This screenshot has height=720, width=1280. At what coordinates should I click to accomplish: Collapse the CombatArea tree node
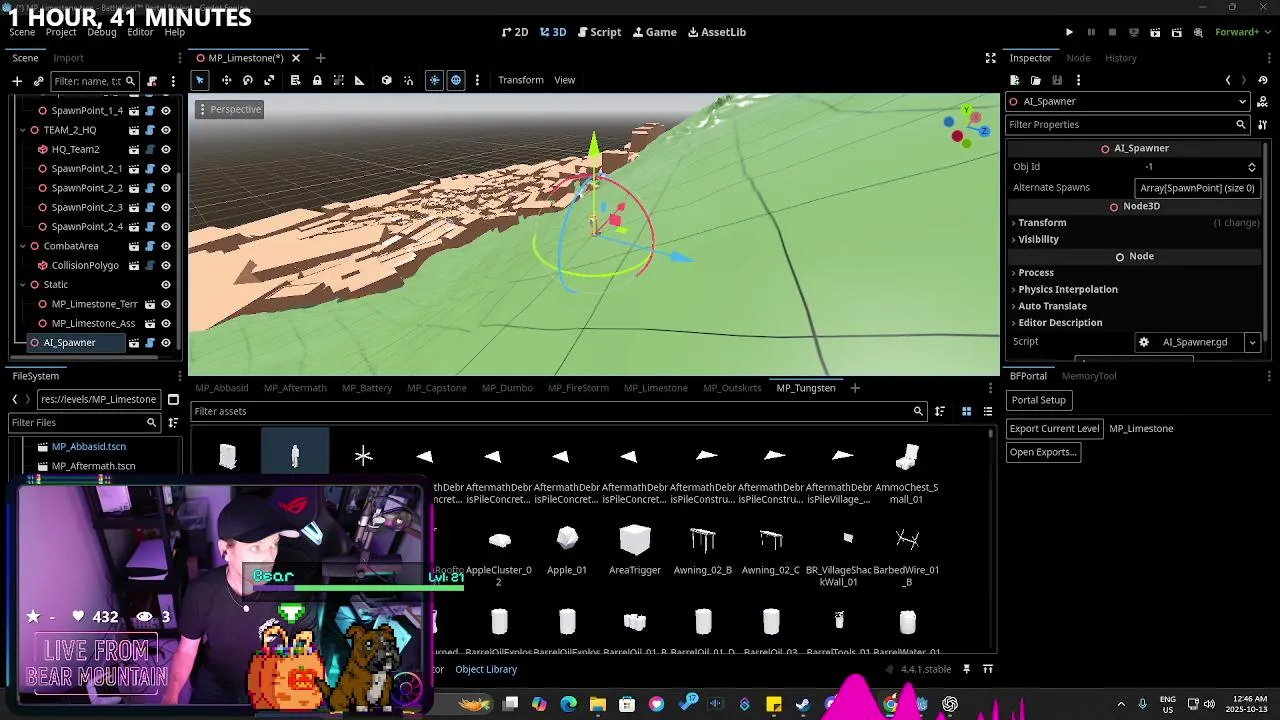point(22,246)
